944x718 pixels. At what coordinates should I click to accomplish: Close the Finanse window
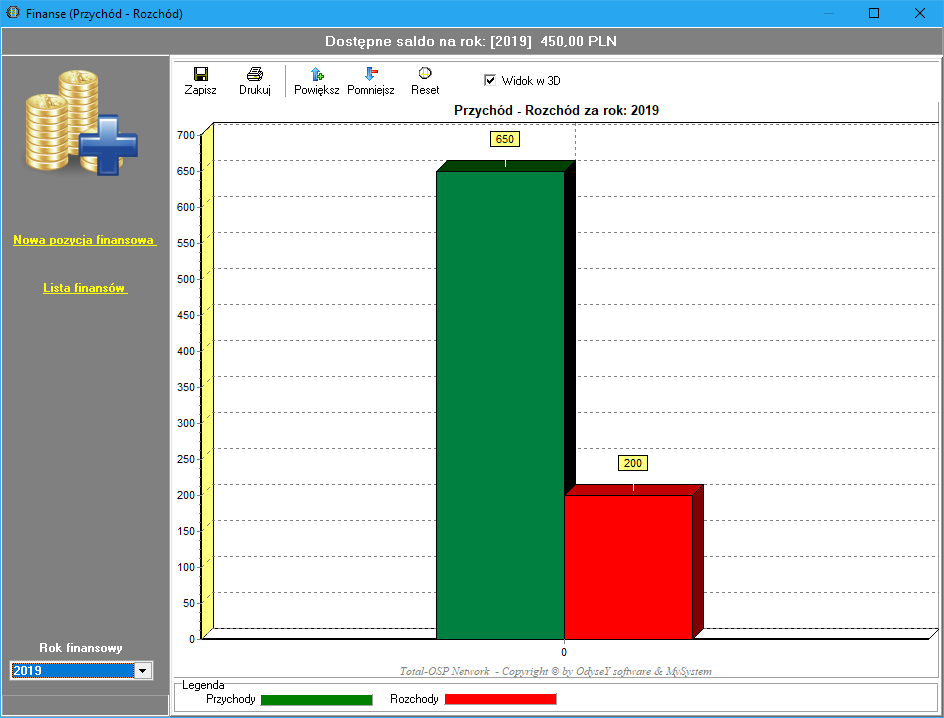coord(920,13)
